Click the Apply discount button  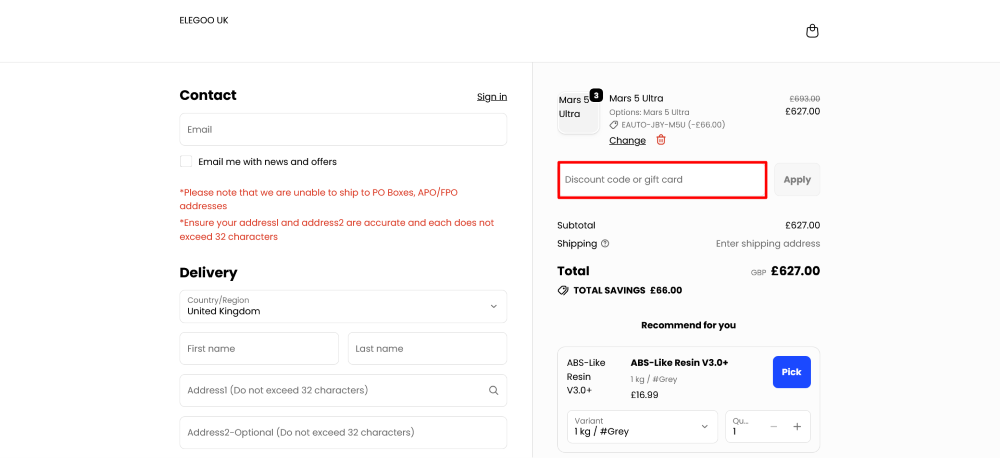797,179
